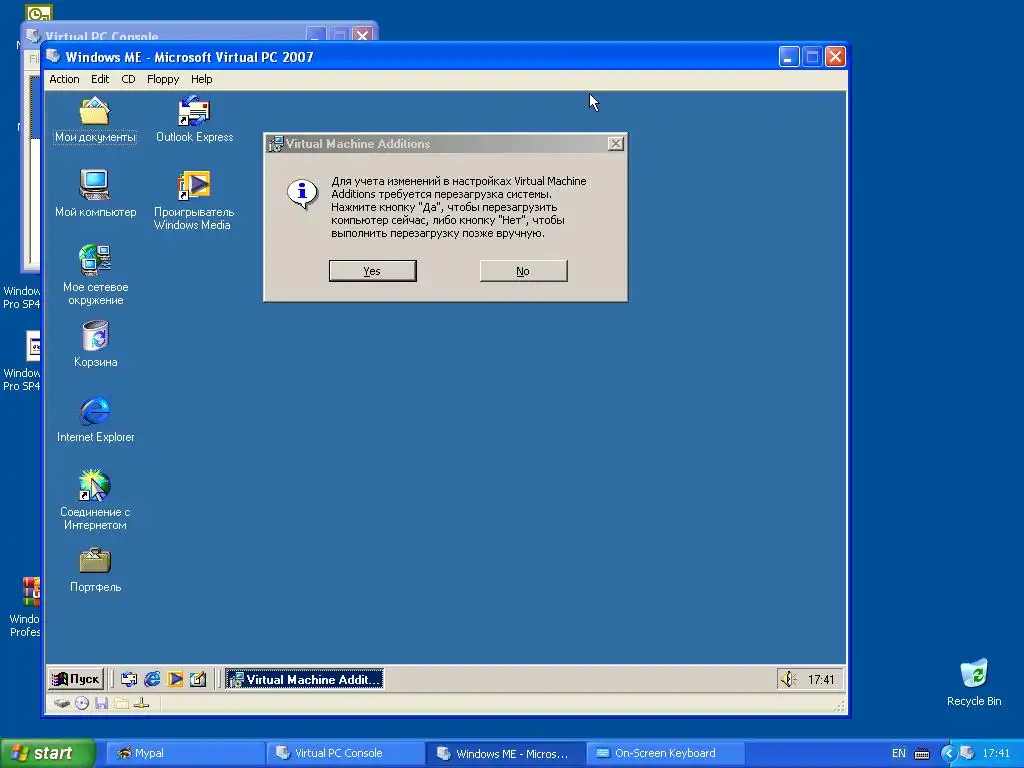The height and width of the screenshot is (768, 1024).
Task: Click Virtual Machine Additions taskbar button
Action: click(304, 679)
